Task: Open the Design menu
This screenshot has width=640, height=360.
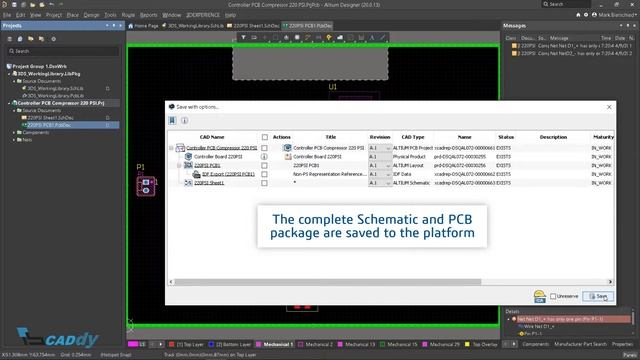Action: point(91,15)
